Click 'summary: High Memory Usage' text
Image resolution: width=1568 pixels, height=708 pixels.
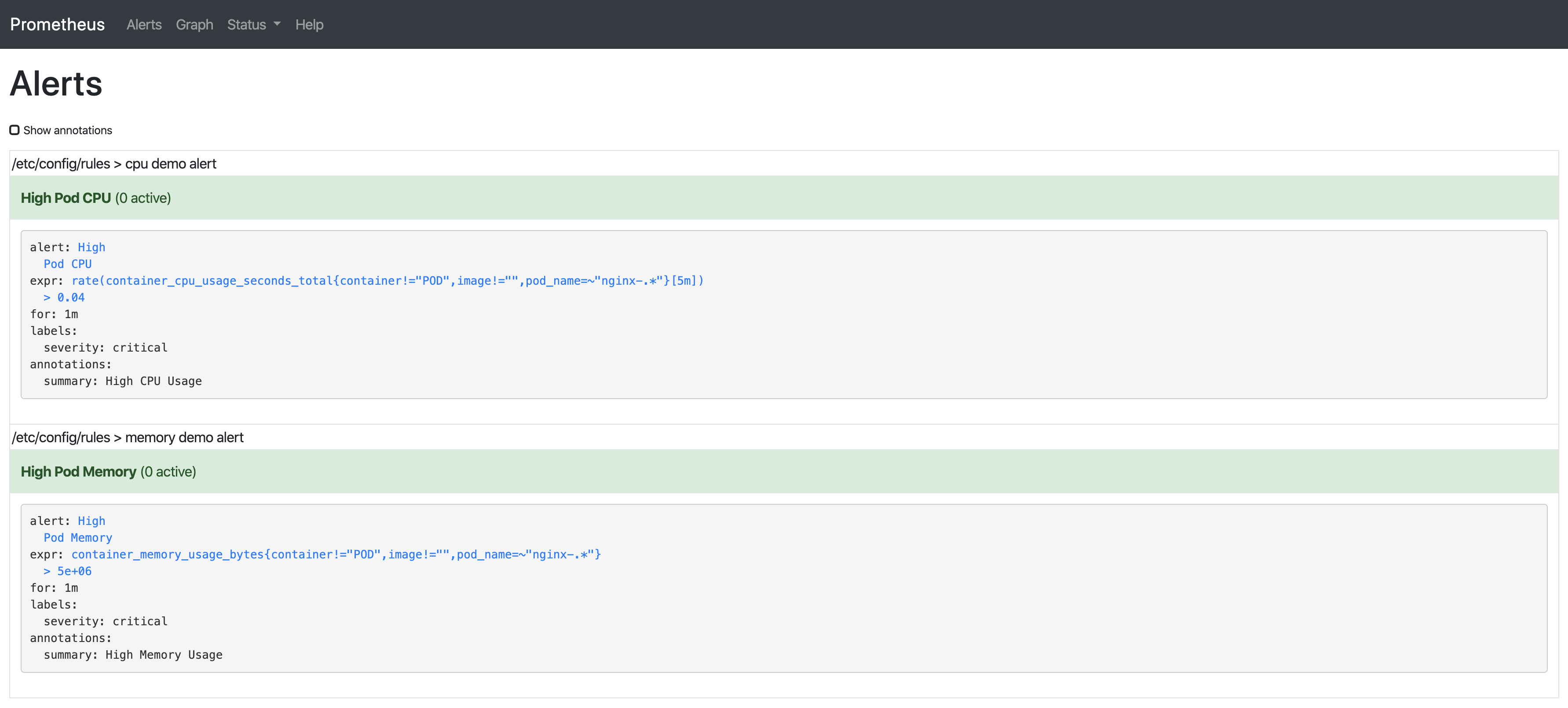[133, 655]
